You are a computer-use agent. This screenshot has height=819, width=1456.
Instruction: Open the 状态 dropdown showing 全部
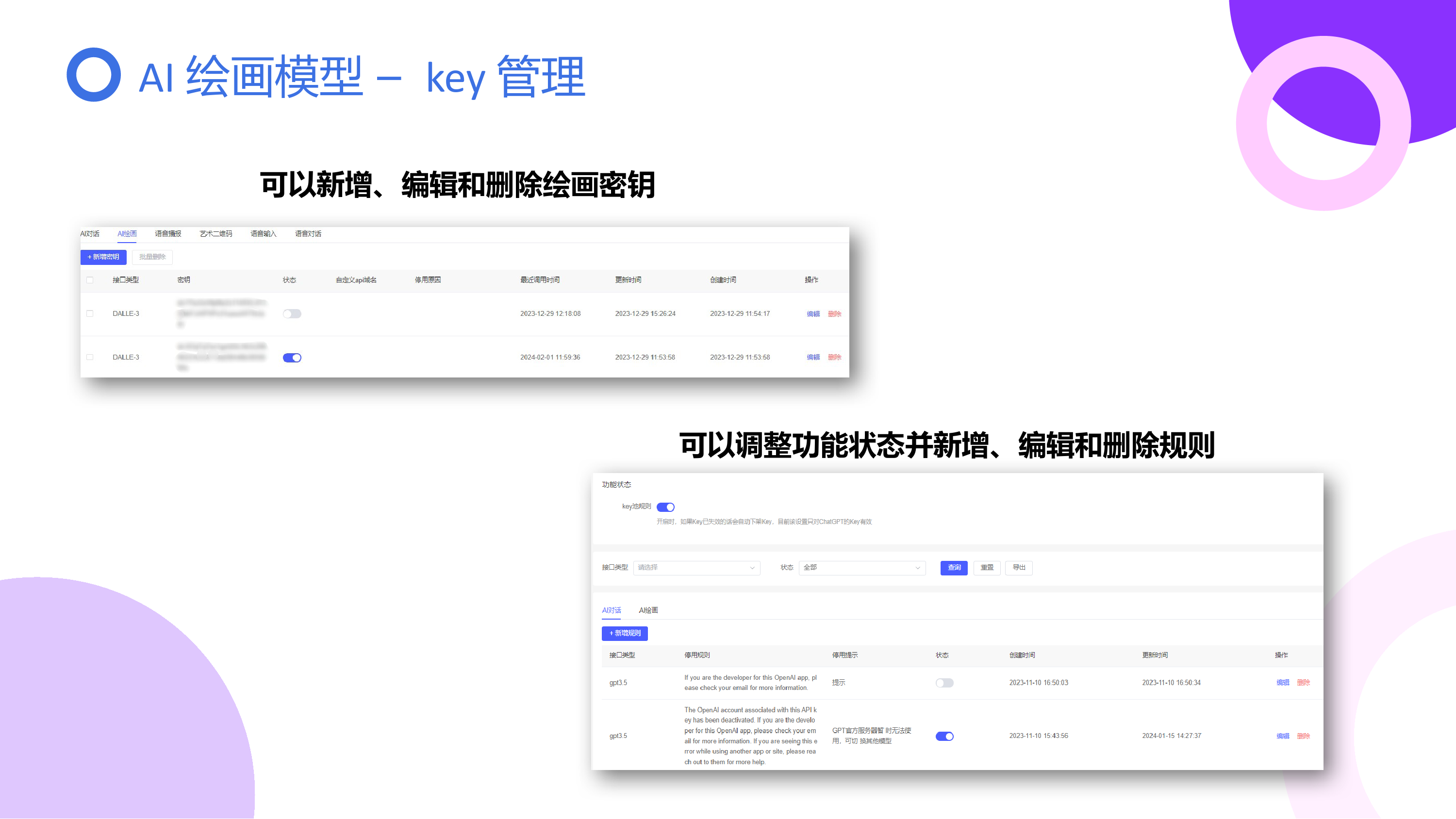pos(861,568)
